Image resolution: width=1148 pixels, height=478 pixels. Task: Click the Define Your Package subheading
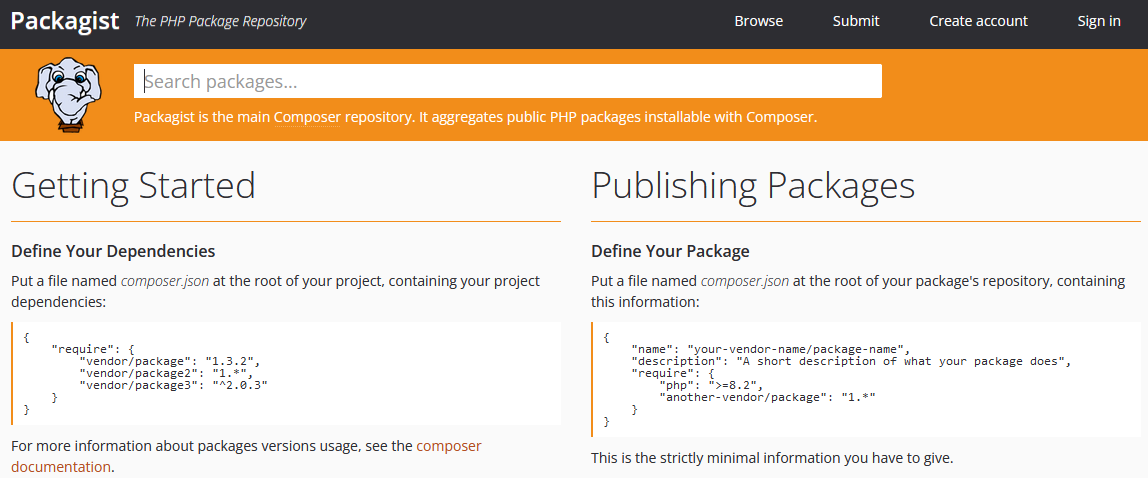click(670, 251)
